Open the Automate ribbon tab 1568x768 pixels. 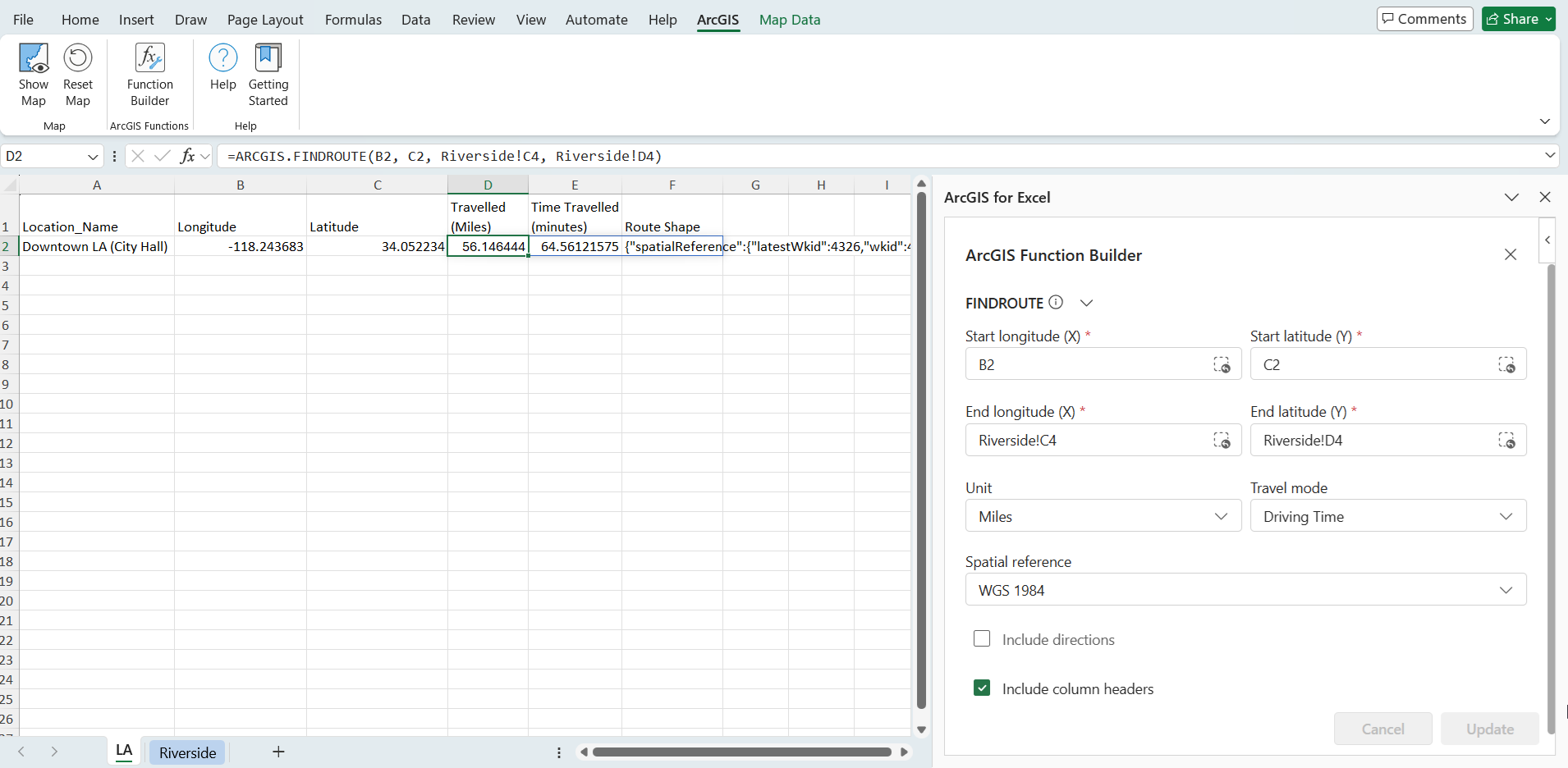click(597, 20)
